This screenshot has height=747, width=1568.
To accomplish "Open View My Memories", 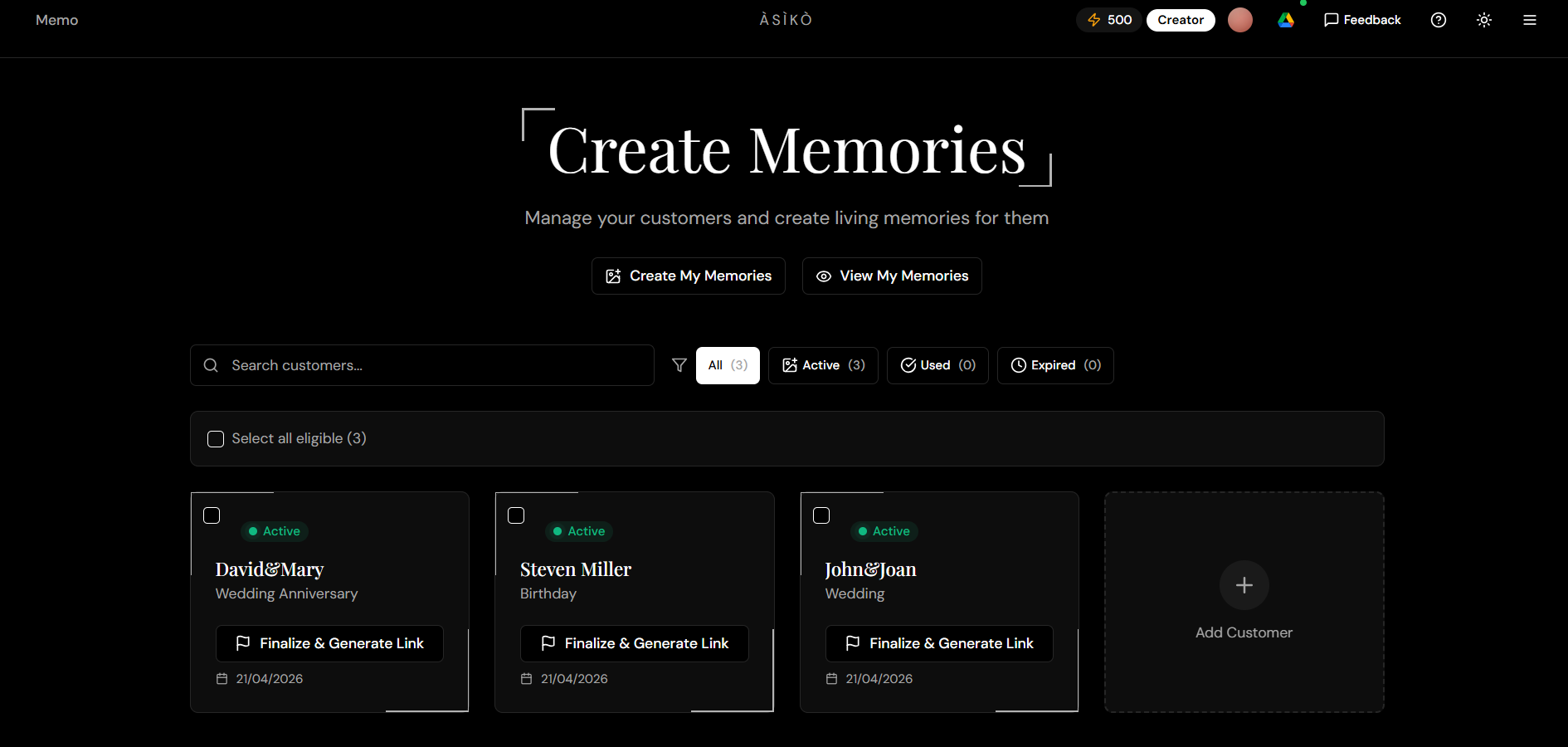I will pos(891,276).
